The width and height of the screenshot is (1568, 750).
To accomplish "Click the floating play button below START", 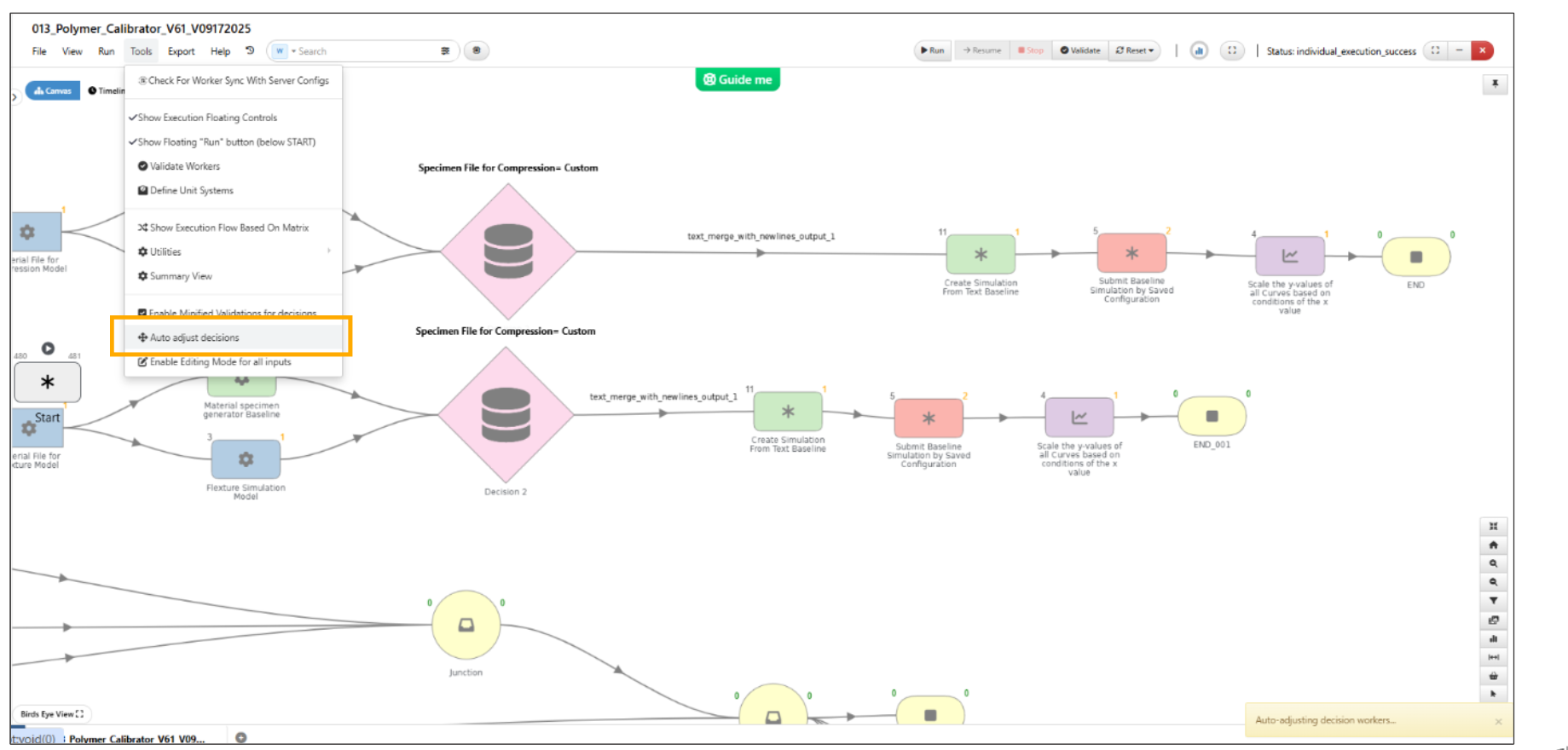I will pos(48,349).
